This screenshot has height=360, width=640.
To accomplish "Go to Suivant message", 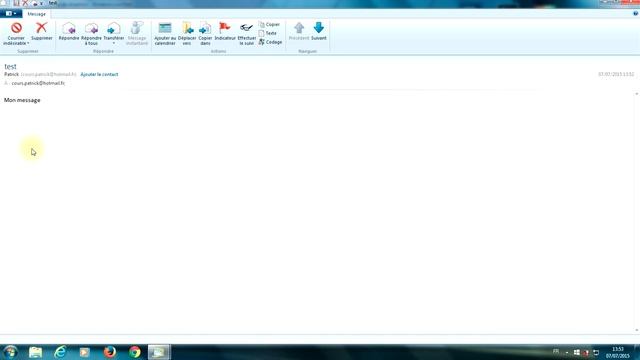I will click(x=319, y=31).
